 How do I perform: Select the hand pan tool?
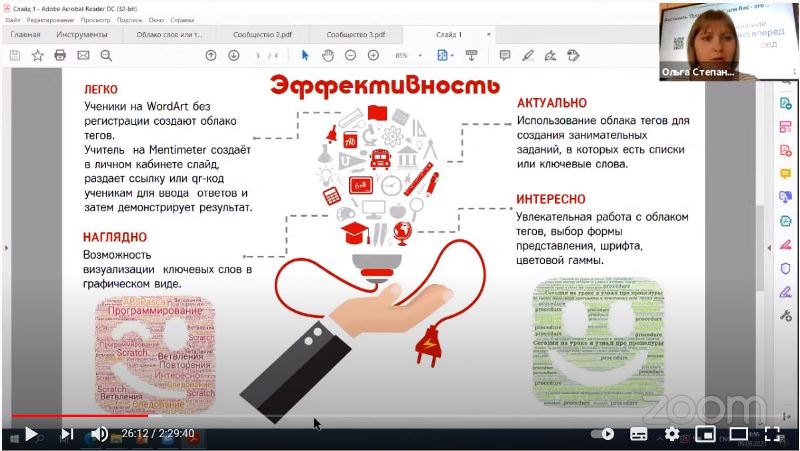[x=328, y=55]
